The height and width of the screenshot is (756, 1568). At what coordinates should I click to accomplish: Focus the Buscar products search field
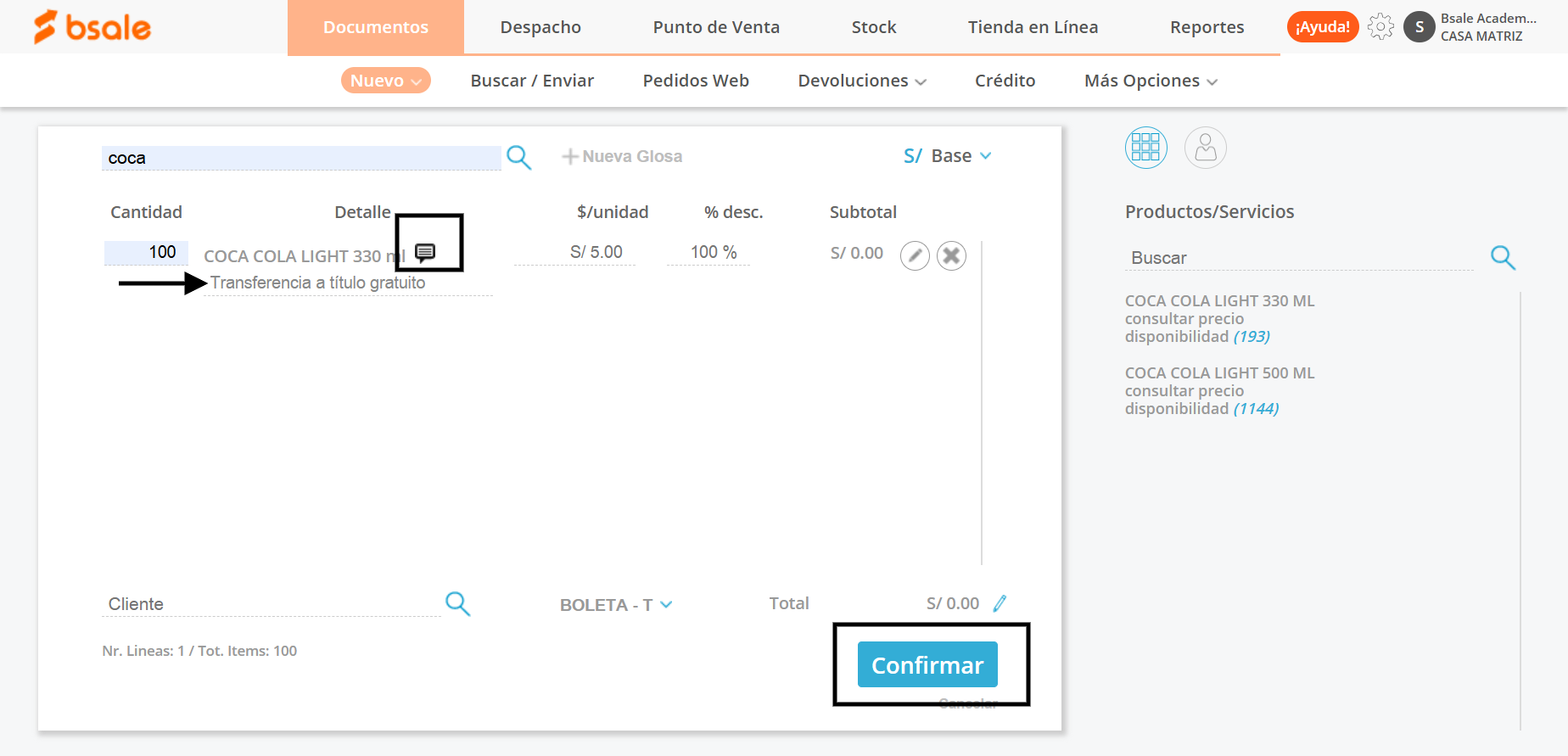[1299, 257]
